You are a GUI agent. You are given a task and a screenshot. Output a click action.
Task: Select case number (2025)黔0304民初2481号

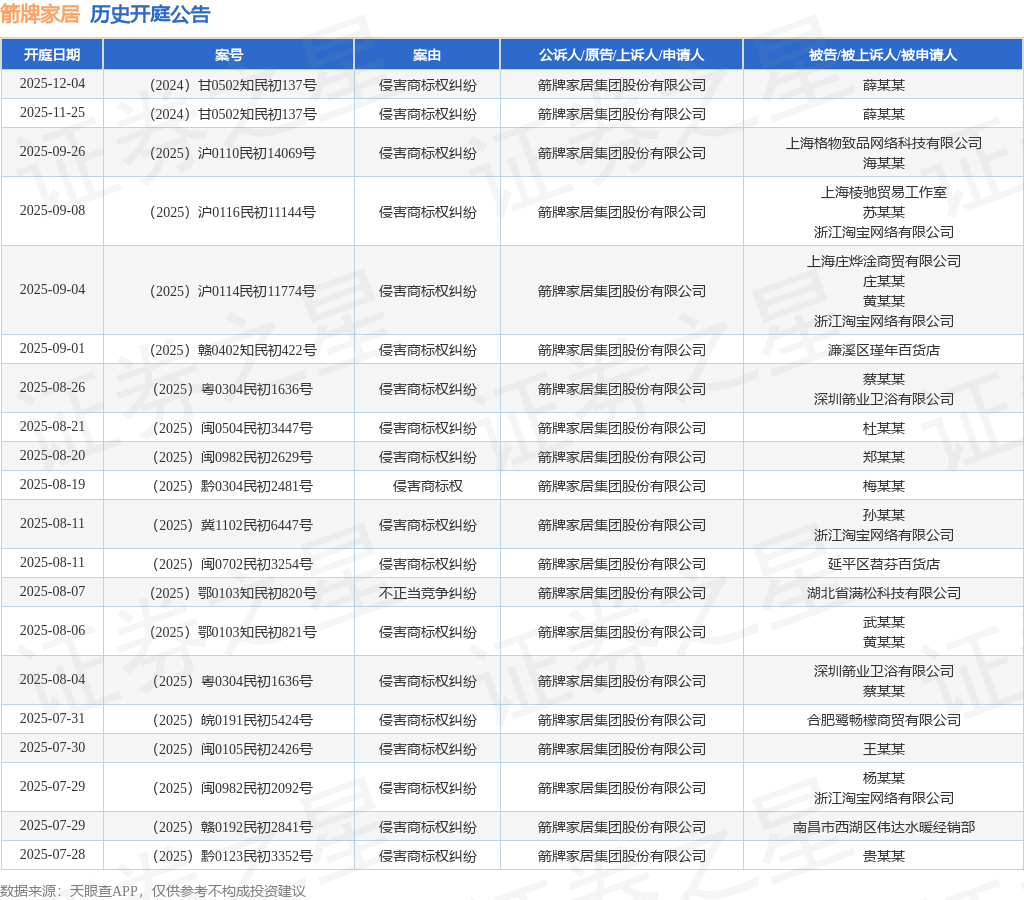click(x=232, y=487)
